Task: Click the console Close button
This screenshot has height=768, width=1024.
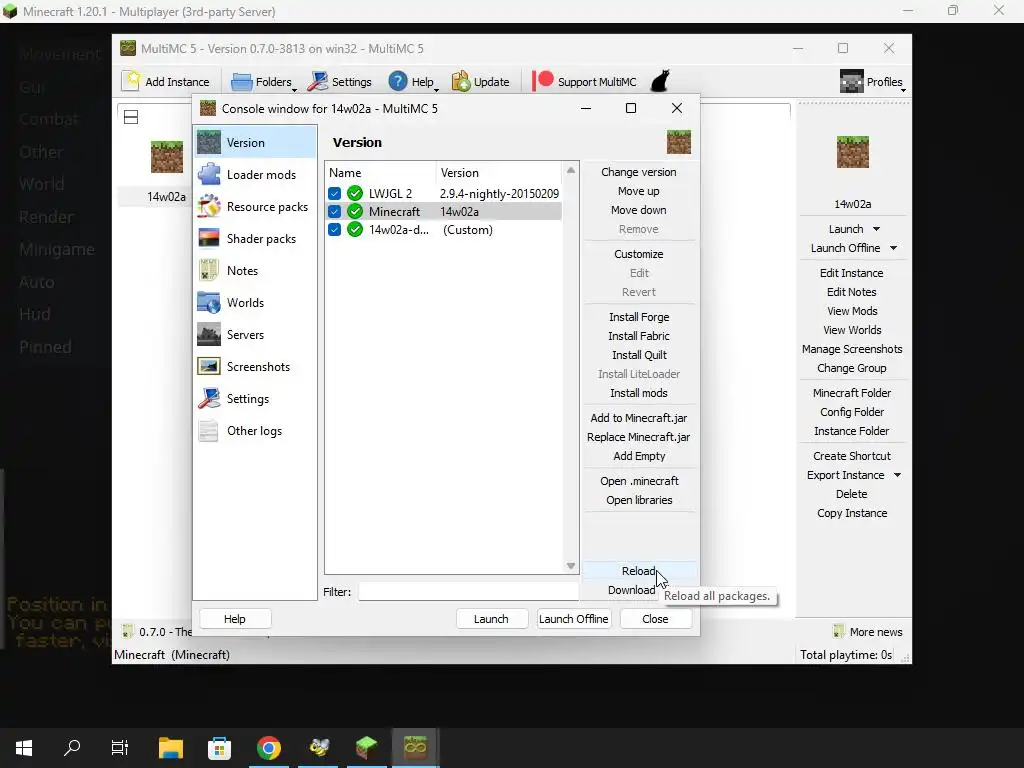Action: (x=655, y=618)
